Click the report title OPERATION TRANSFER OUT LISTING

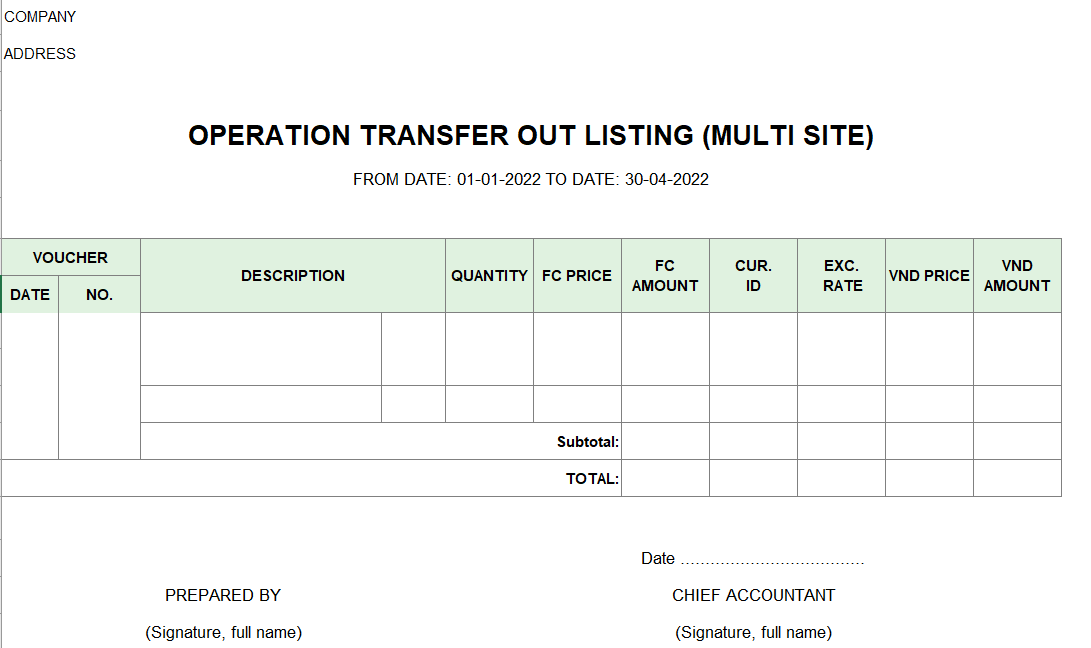click(x=531, y=136)
